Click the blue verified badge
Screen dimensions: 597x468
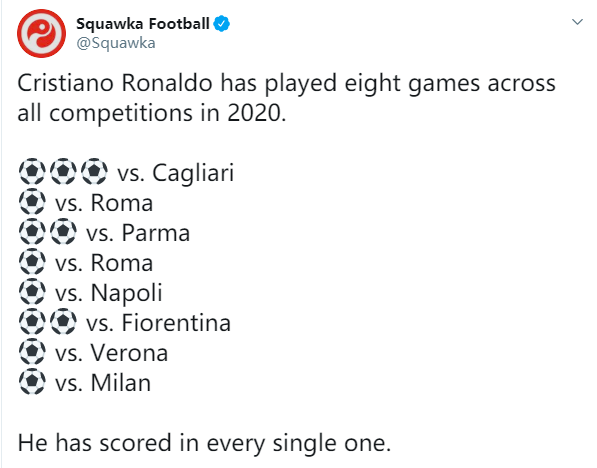[221, 24]
